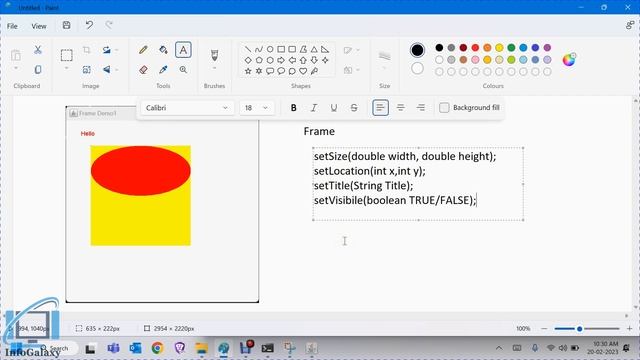The height and width of the screenshot is (360, 640).
Task: Click inside the setVisibile text line
Action: coord(395,200)
